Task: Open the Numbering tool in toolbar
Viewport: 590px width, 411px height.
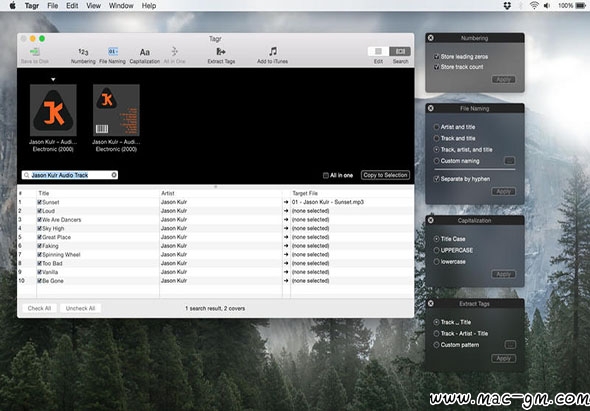Action: (x=83, y=52)
